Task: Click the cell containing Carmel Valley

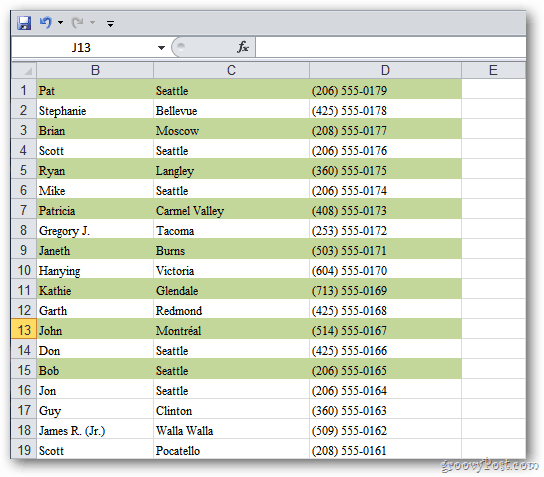Action: pos(231,210)
